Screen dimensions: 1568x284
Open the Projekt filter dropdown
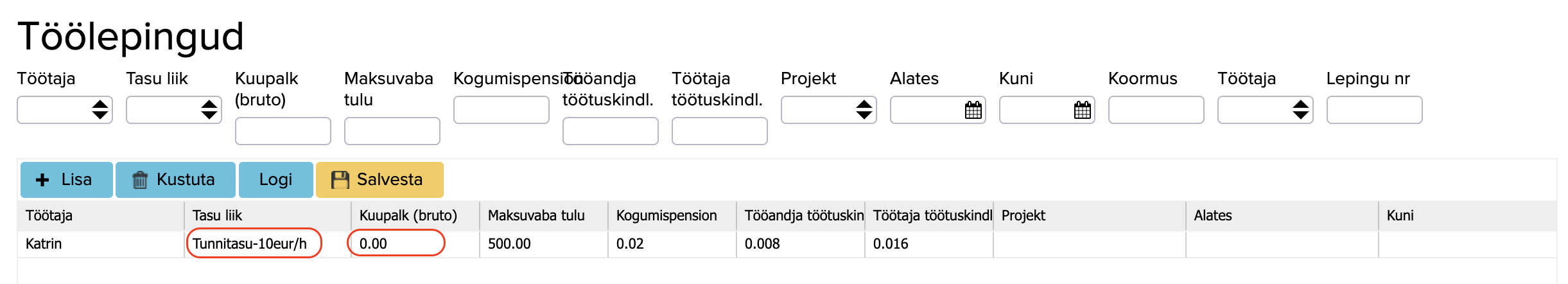[x=829, y=110]
